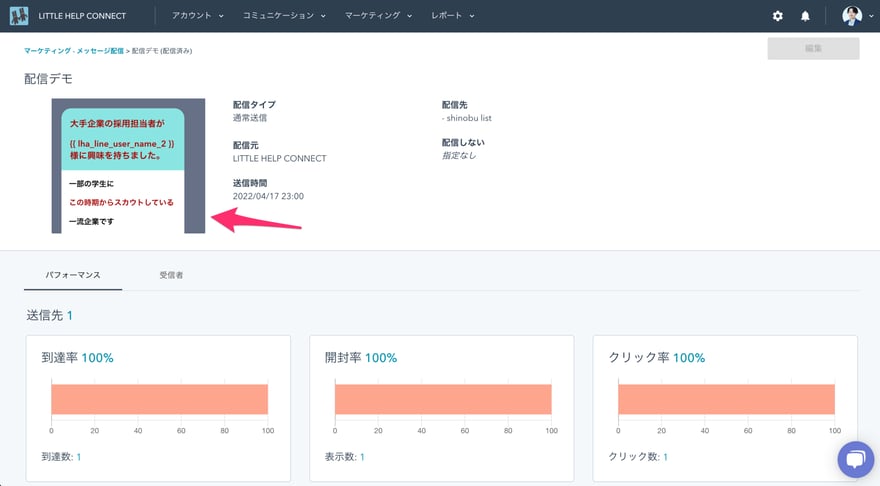Open the dropdown arrow beside the avatar
The image size is (880, 486).
[x=869, y=17]
